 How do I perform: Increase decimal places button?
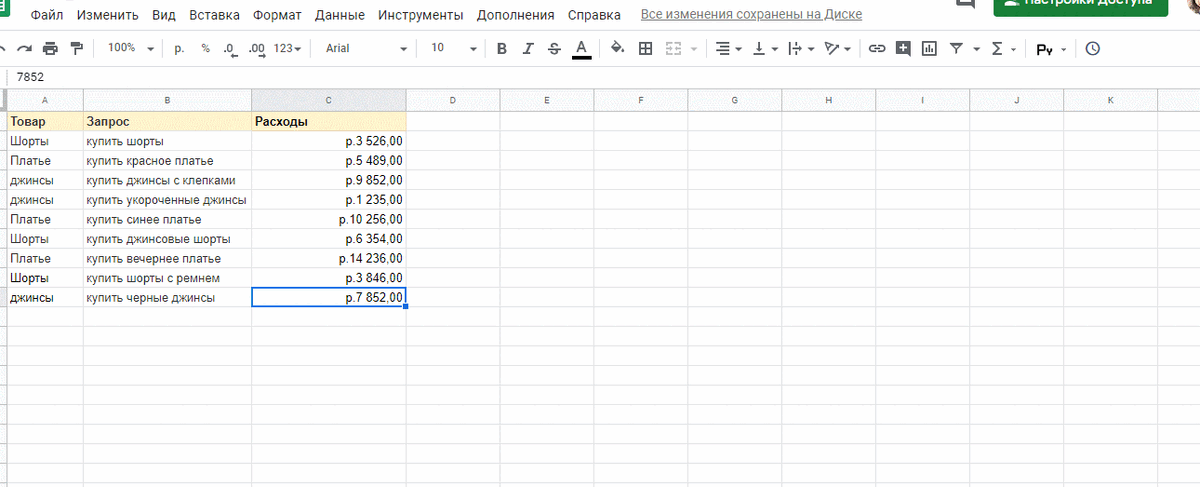(257, 48)
